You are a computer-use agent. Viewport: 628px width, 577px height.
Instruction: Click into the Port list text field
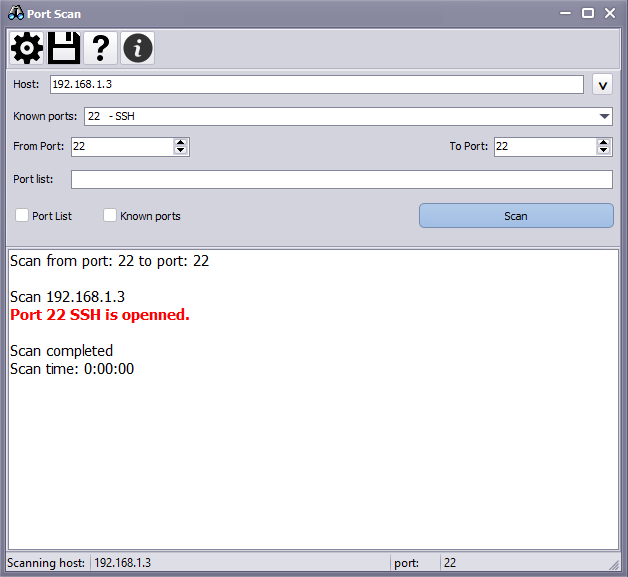pyautogui.click(x=342, y=179)
